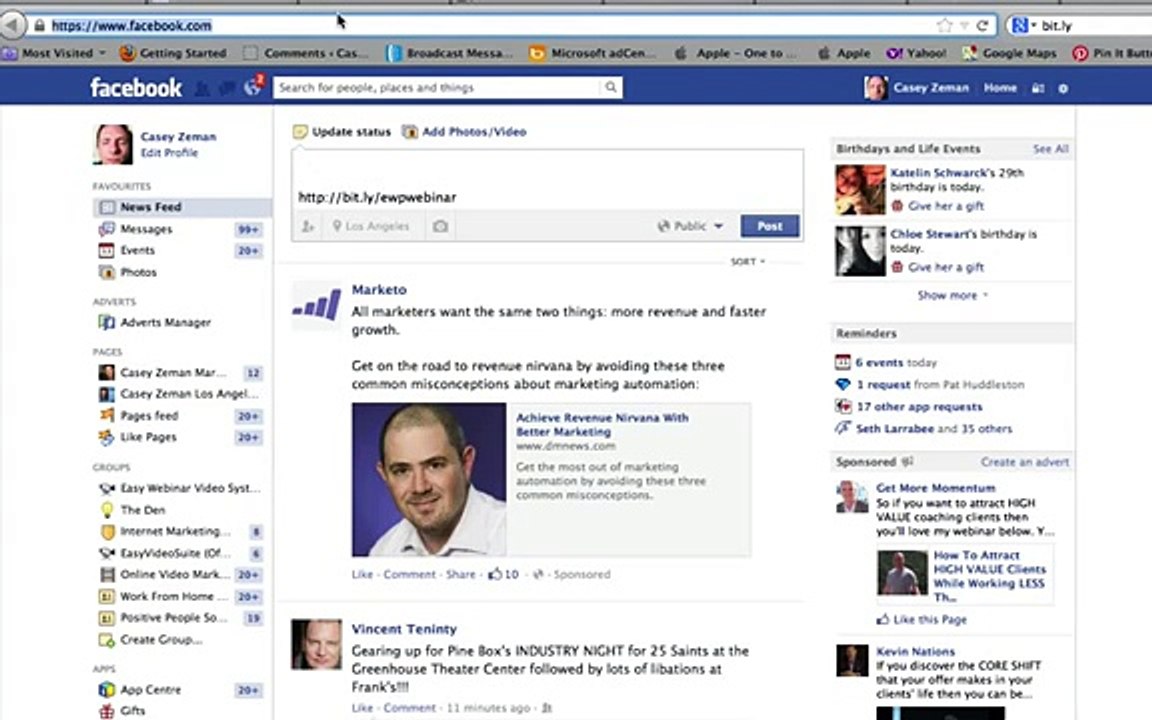Open News Feed in sidebar

coord(181,207)
